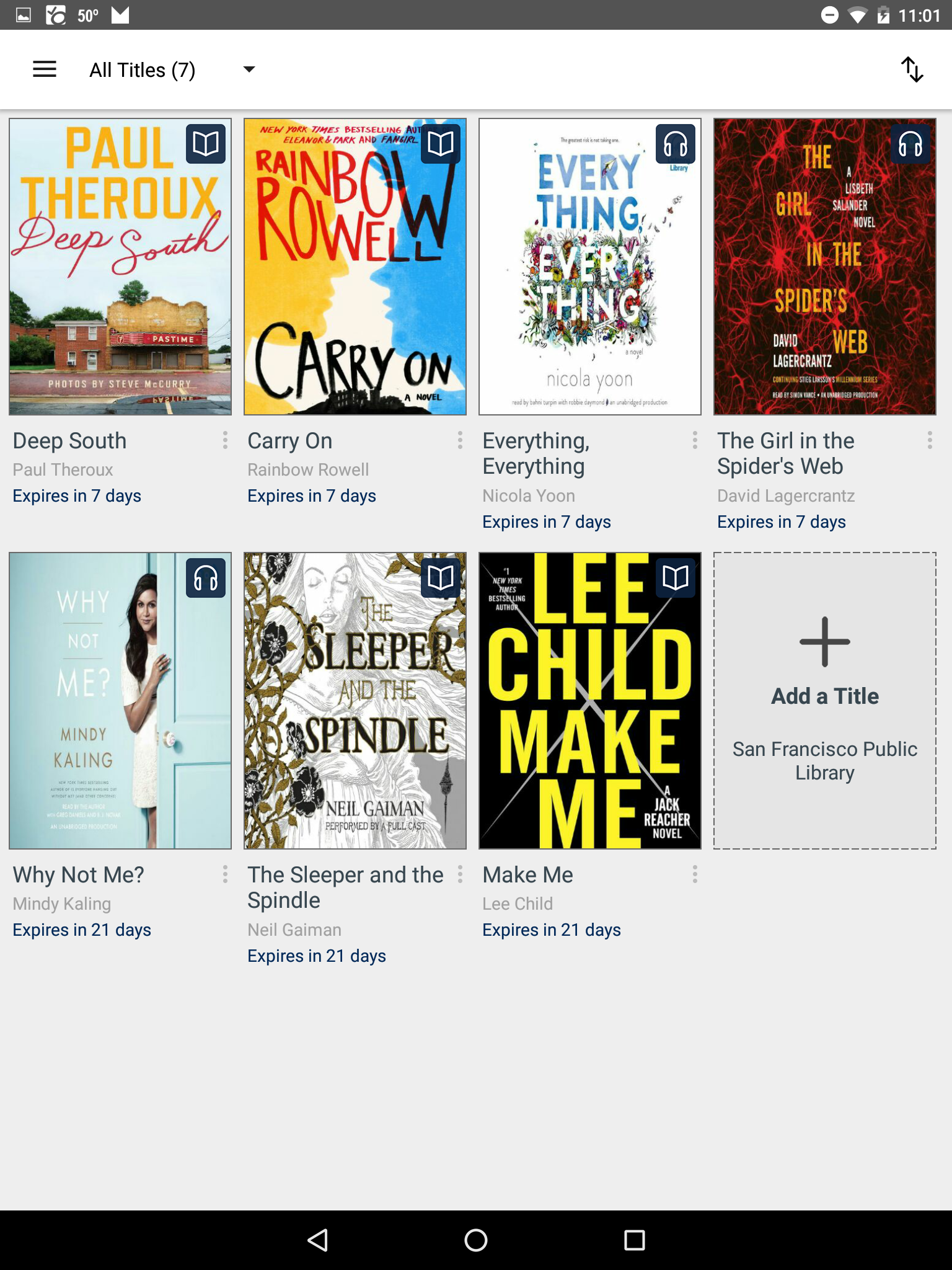
Task: Tap the Android back button
Action: point(317,1240)
